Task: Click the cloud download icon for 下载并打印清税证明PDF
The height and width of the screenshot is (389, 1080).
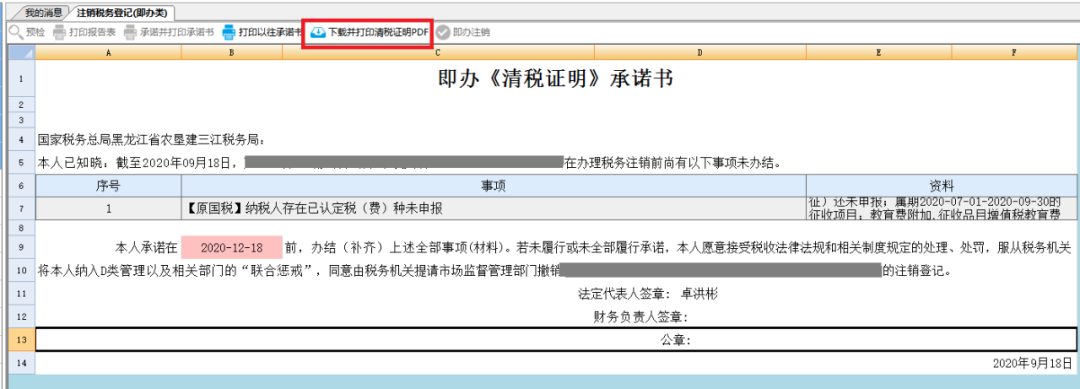Action: click(318, 32)
